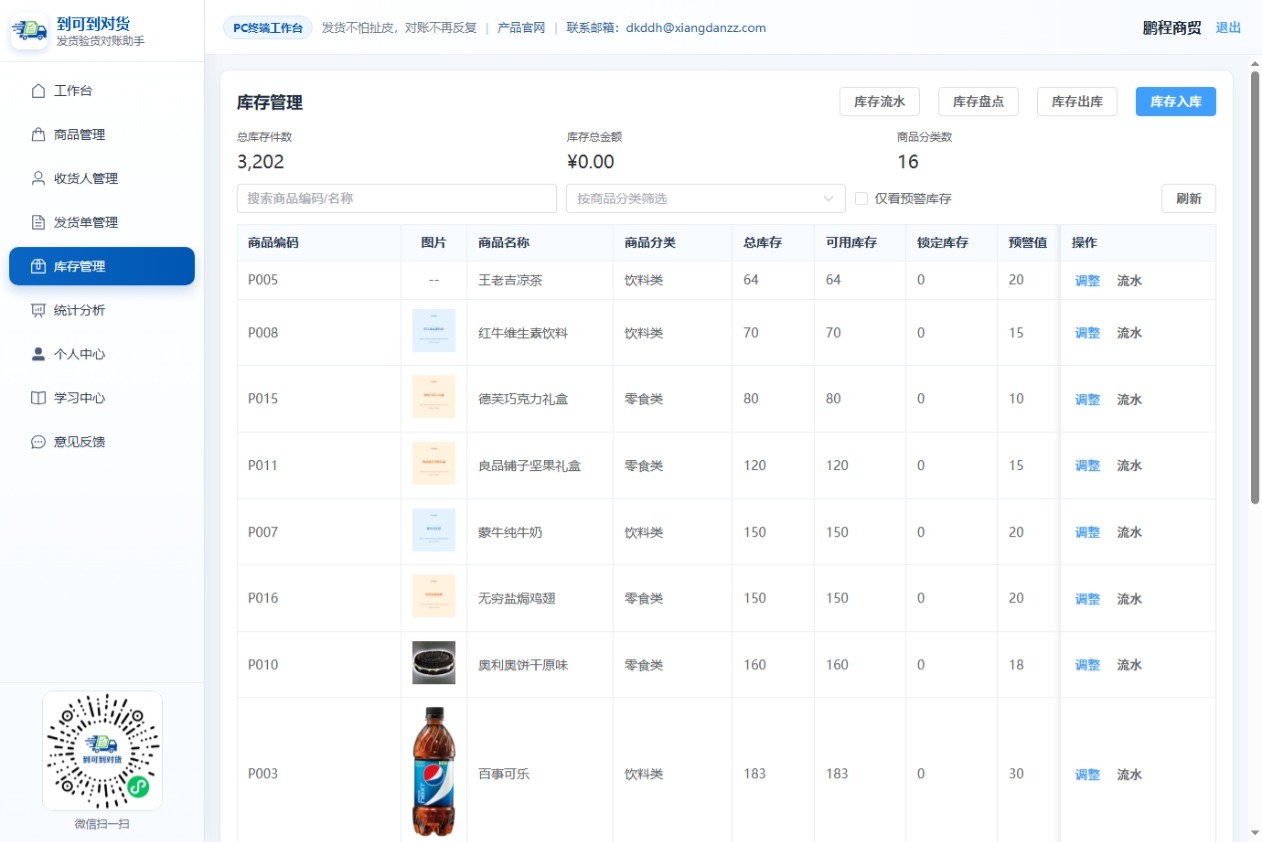The image size is (1262, 842).
Task: Click the 预警值 column header
Action: [x=1028, y=243]
